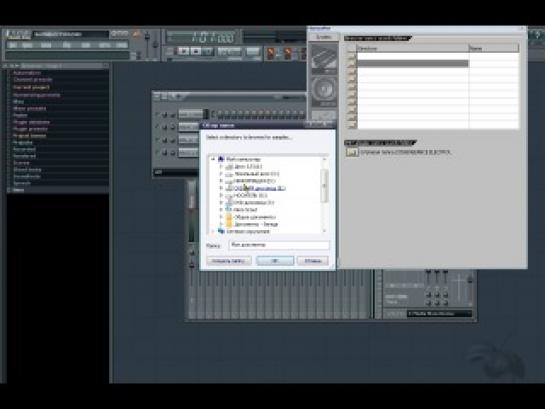545x409 pixels.
Task: Click the small icon below the second settings section header
Action: click(x=352, y=152)
